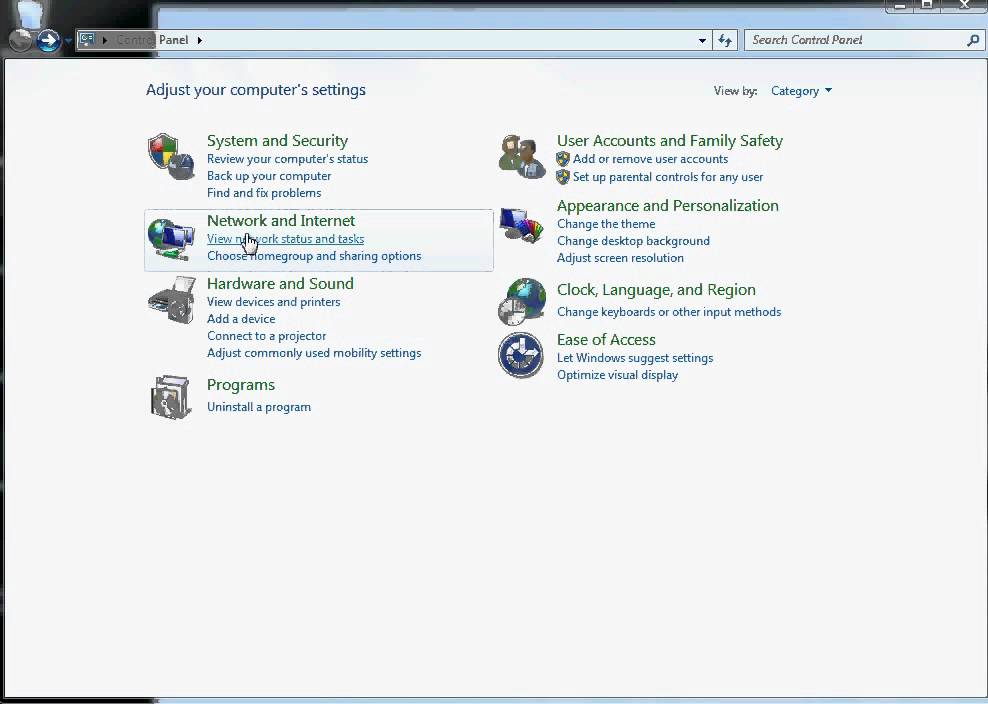Click the User Accounts and Family Safety icon

521,156
